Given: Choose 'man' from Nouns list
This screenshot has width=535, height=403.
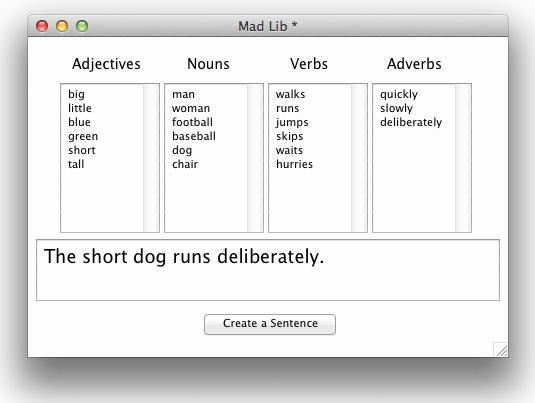Looking at the screenshot, I should click(183, 94).
